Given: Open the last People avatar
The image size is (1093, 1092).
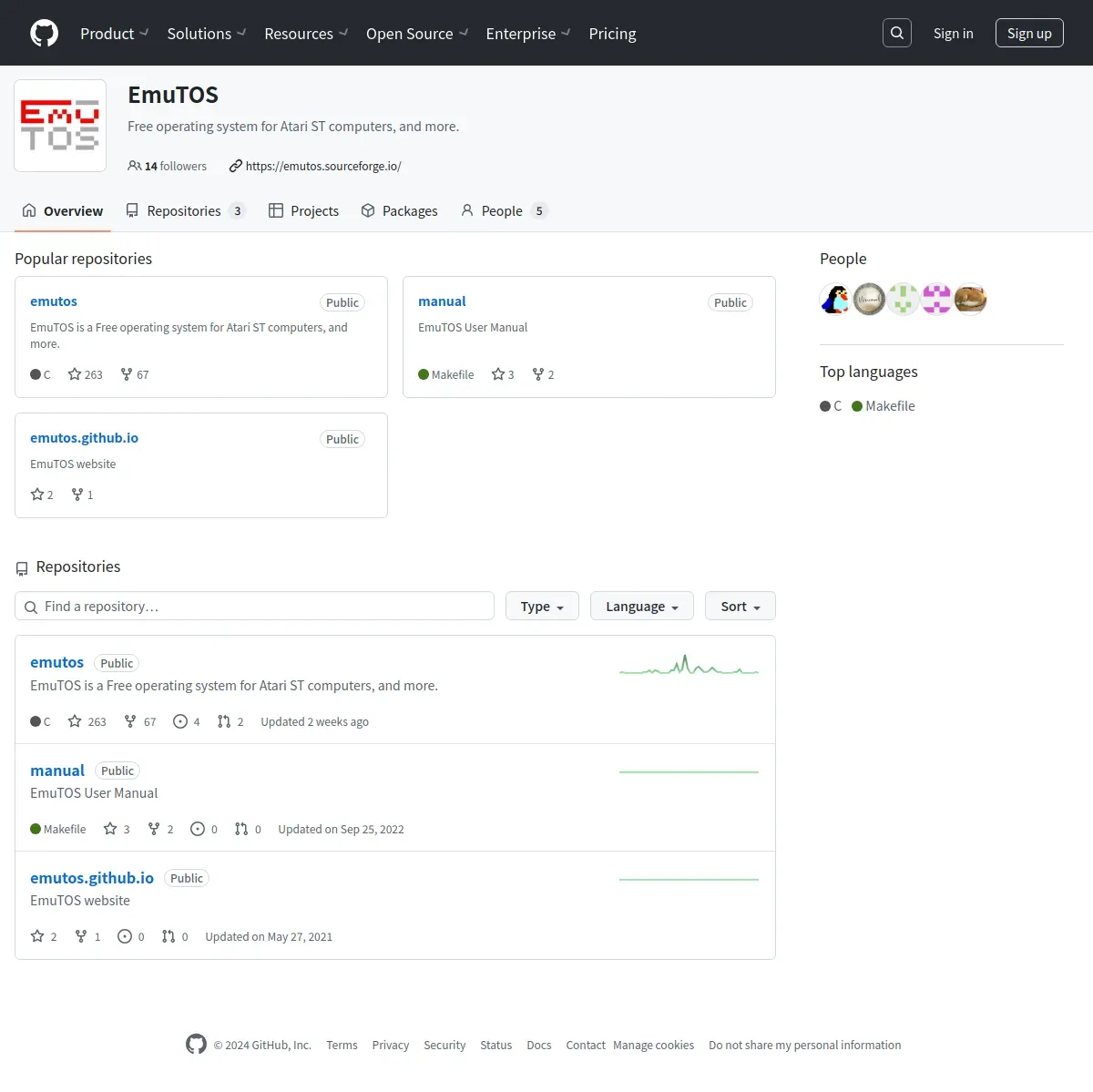Looking at the screenshot, I should [970, 299].
